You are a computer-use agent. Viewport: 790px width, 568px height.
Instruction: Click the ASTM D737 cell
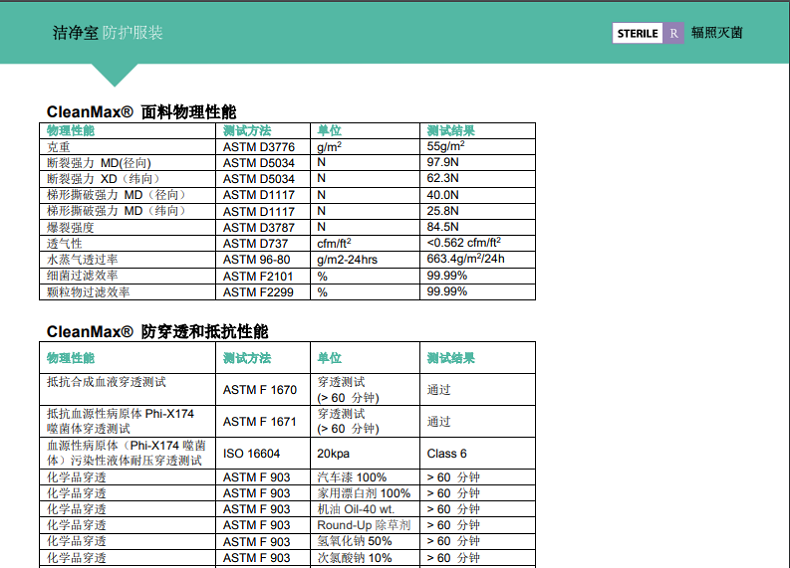coord(254,243)
